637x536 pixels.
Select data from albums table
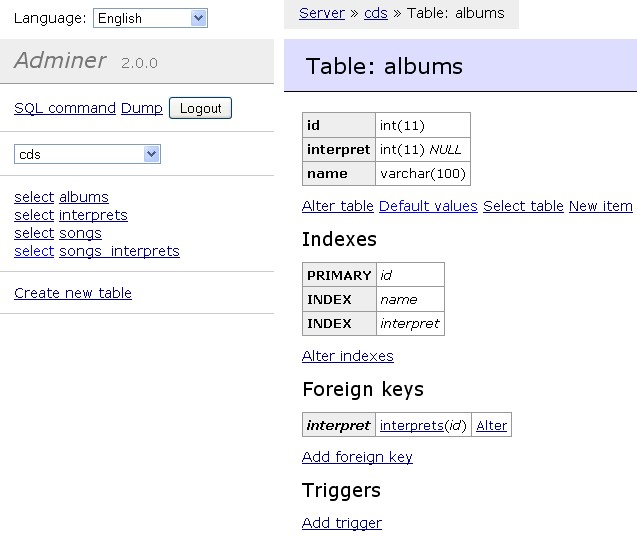point(34,197)
